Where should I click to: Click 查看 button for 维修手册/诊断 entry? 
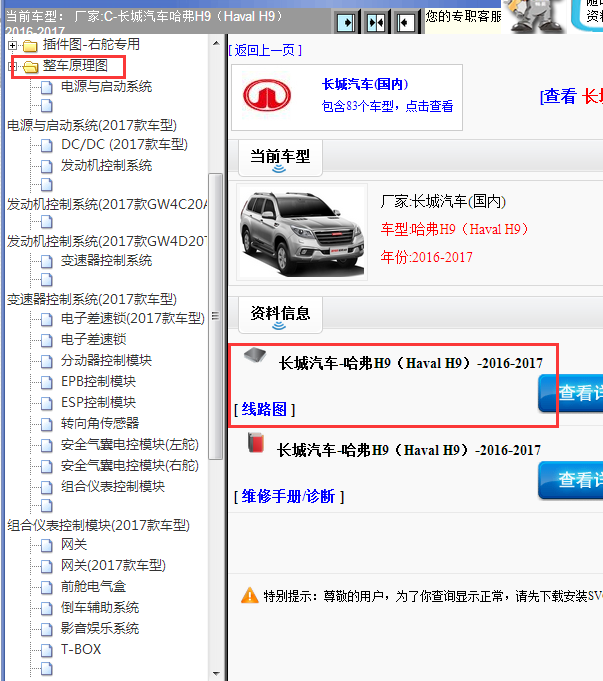click(570, 480)
